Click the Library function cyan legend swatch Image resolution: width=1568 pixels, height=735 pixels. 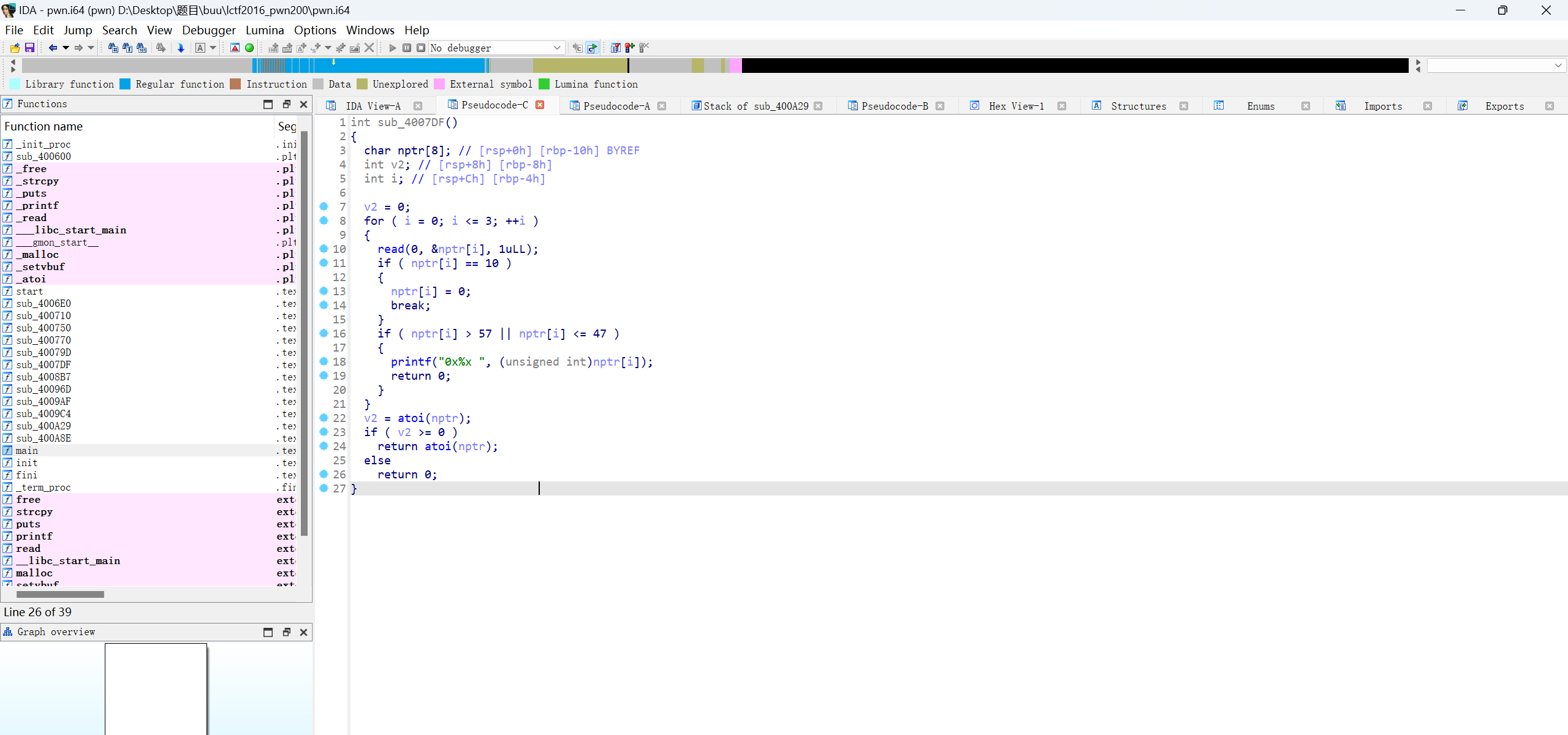[15, 84]
